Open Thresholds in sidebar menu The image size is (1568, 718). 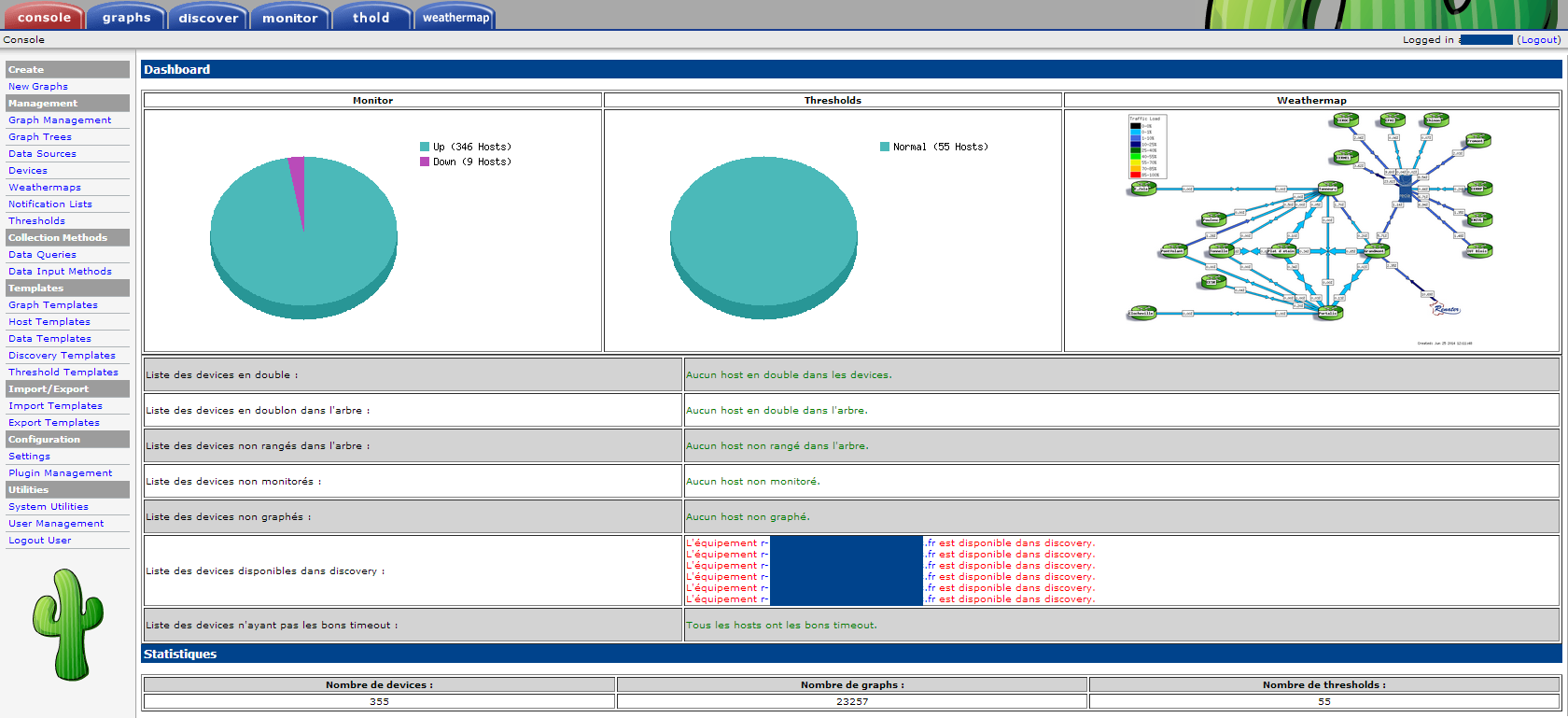point(36,220)
